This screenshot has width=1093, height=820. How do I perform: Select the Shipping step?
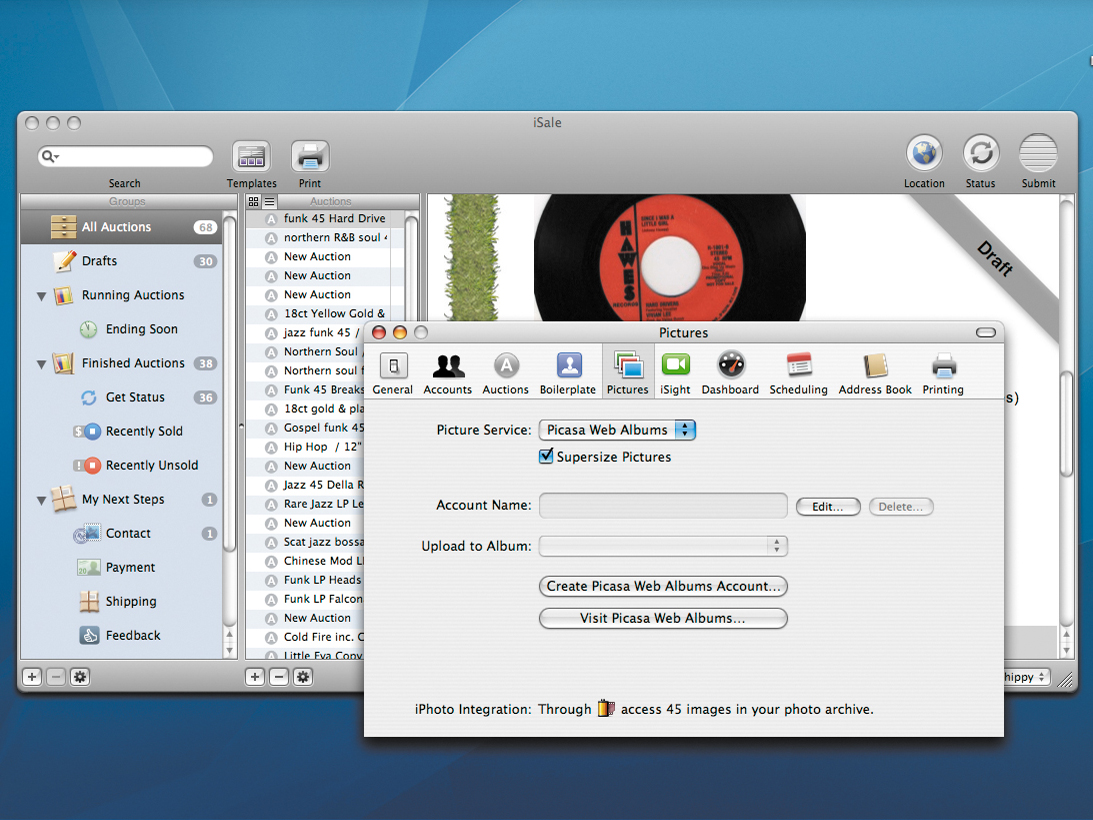(x=119, y=601)
